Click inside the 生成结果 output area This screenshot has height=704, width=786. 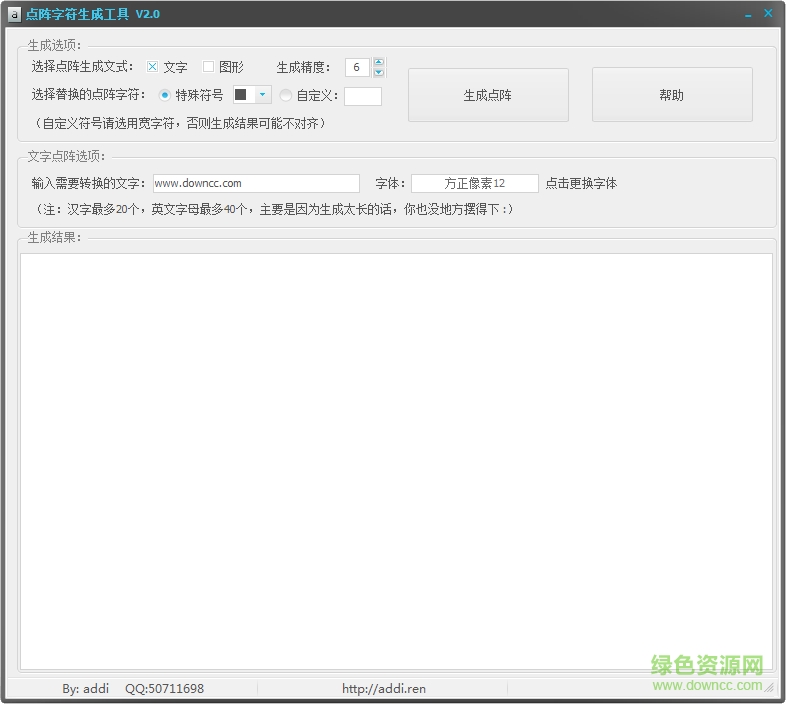(396, 461)
